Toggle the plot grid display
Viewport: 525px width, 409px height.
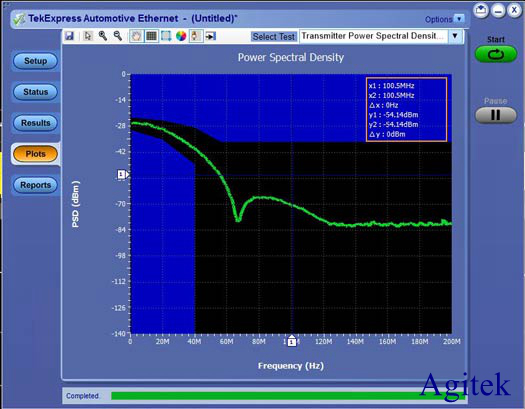(x=151, y=36)
